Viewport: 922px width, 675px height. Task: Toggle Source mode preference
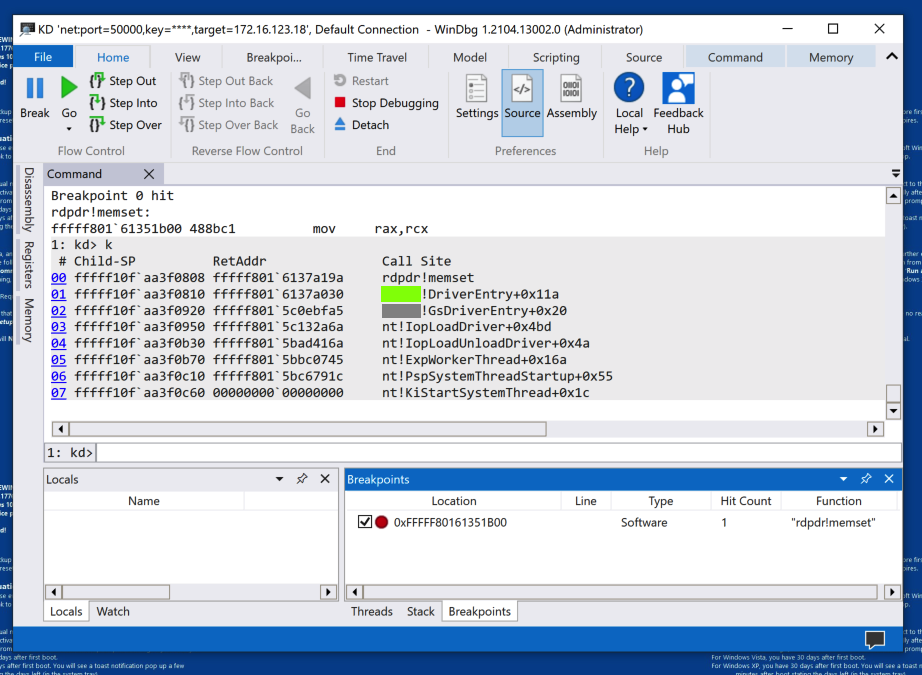522,97
